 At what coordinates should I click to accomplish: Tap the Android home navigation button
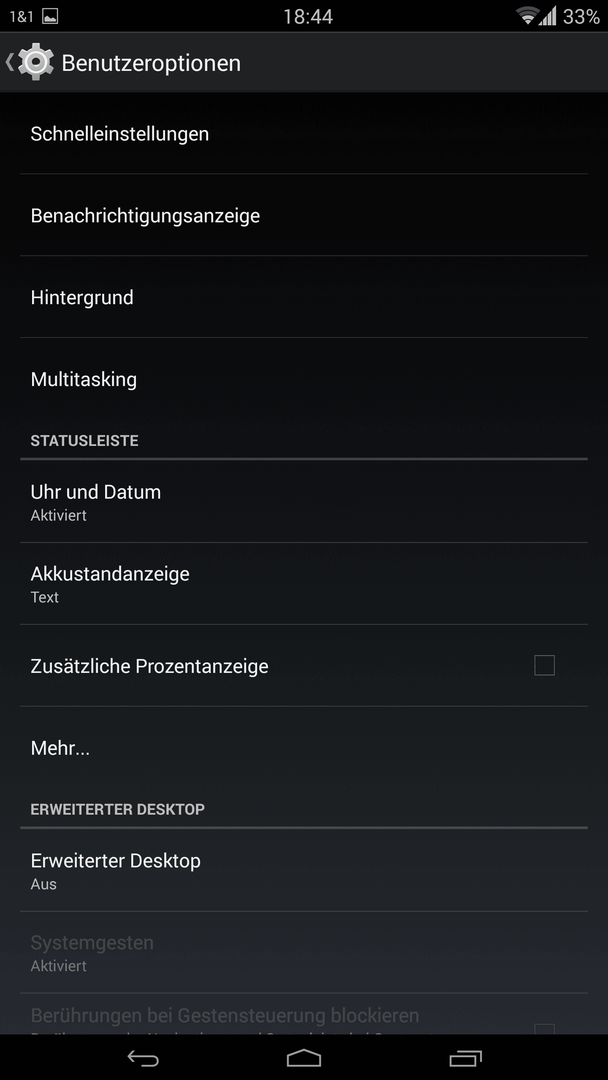(304, 1057)
